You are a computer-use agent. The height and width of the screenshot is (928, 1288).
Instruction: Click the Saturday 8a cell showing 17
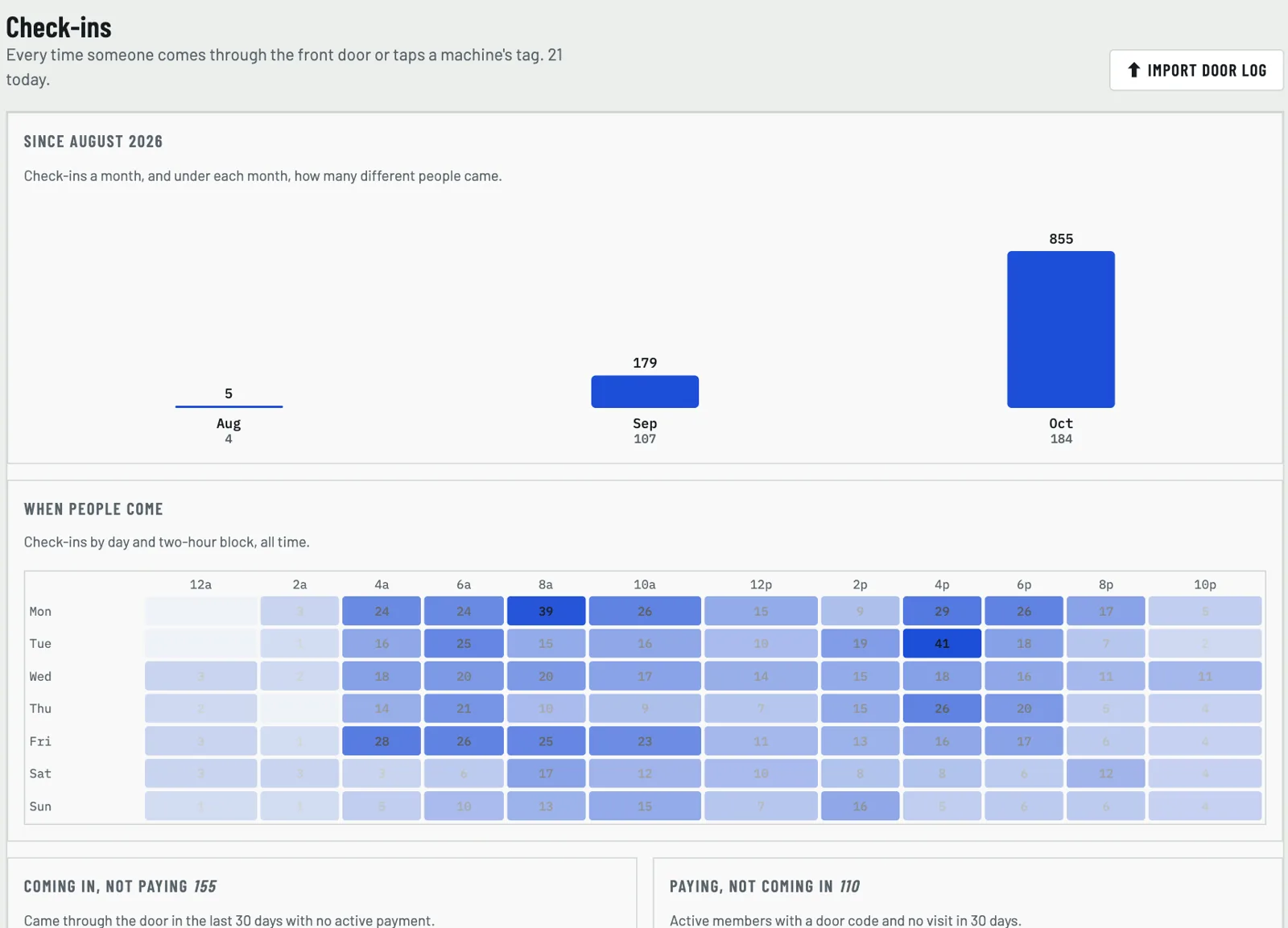(x=546, y=773)
